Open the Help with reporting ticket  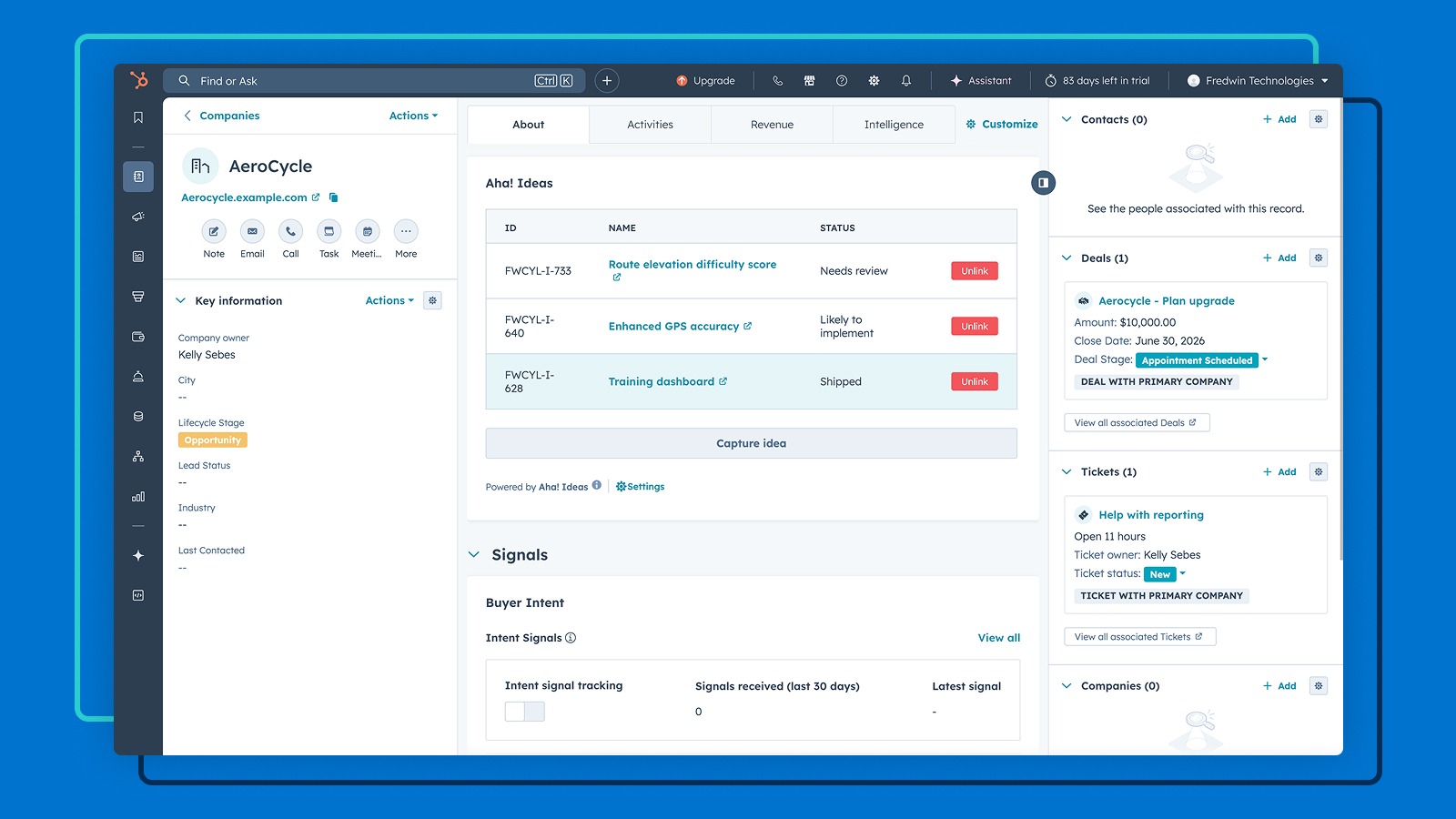click(1151, 515)
